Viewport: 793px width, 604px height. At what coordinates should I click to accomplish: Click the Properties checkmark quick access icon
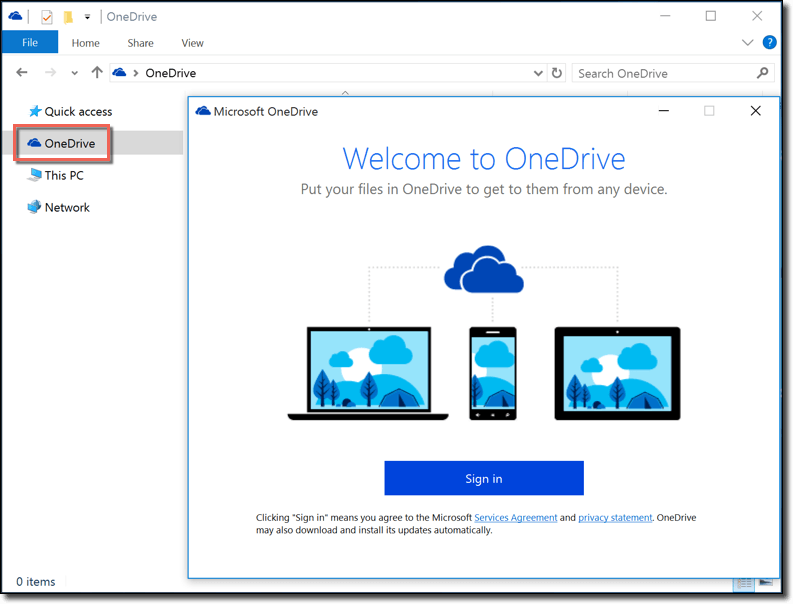click(x=47, y=17)
